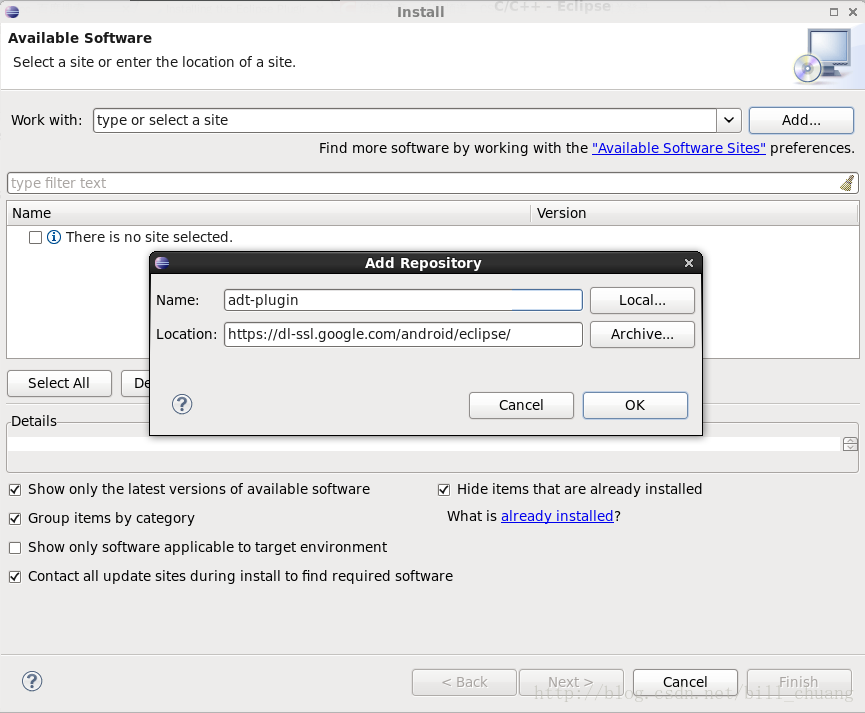865x713 pixels.
Task: Click the Local... button
Action: click(x=642, y=300)
